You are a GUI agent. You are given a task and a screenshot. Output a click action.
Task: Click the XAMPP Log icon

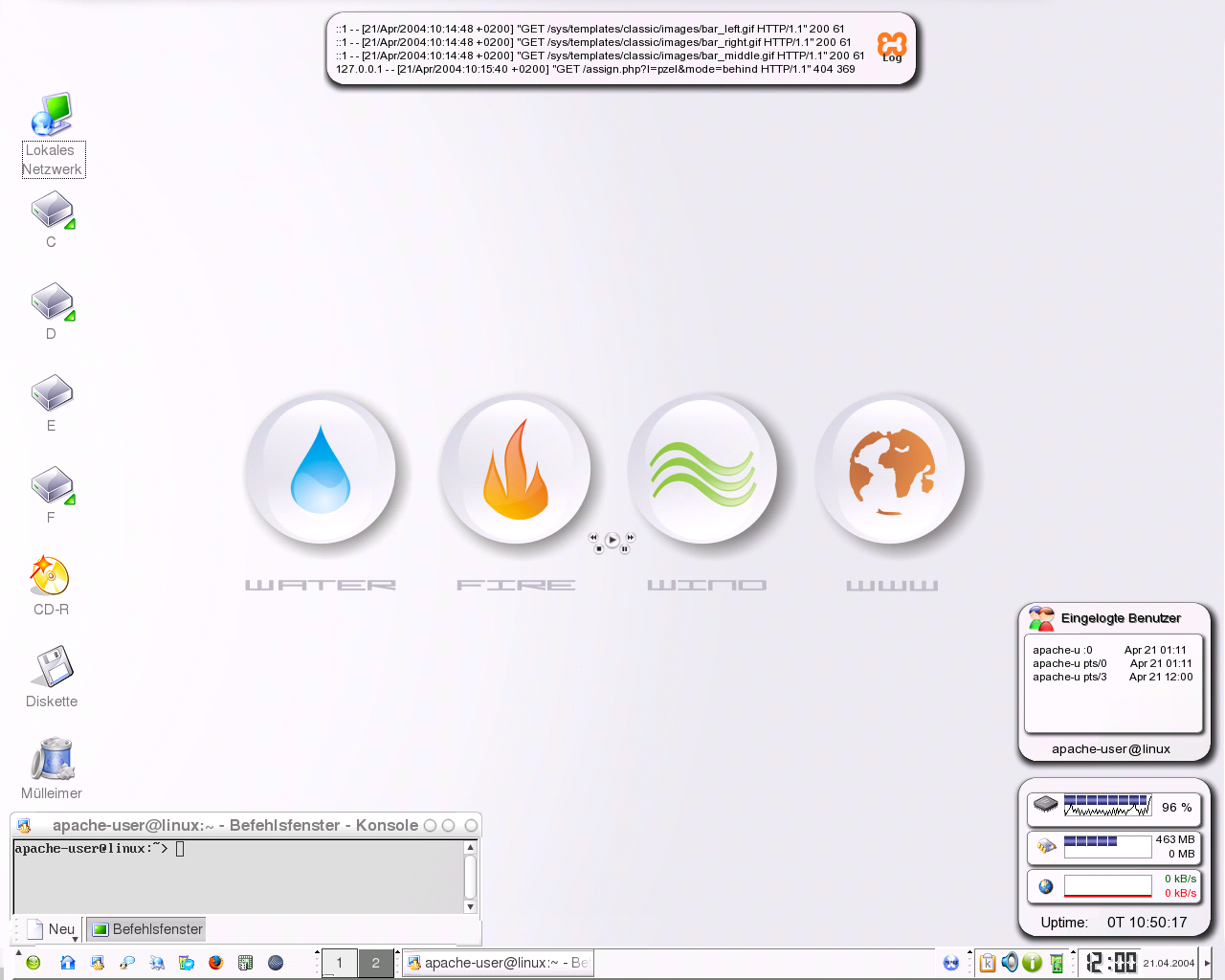point(891,46)
